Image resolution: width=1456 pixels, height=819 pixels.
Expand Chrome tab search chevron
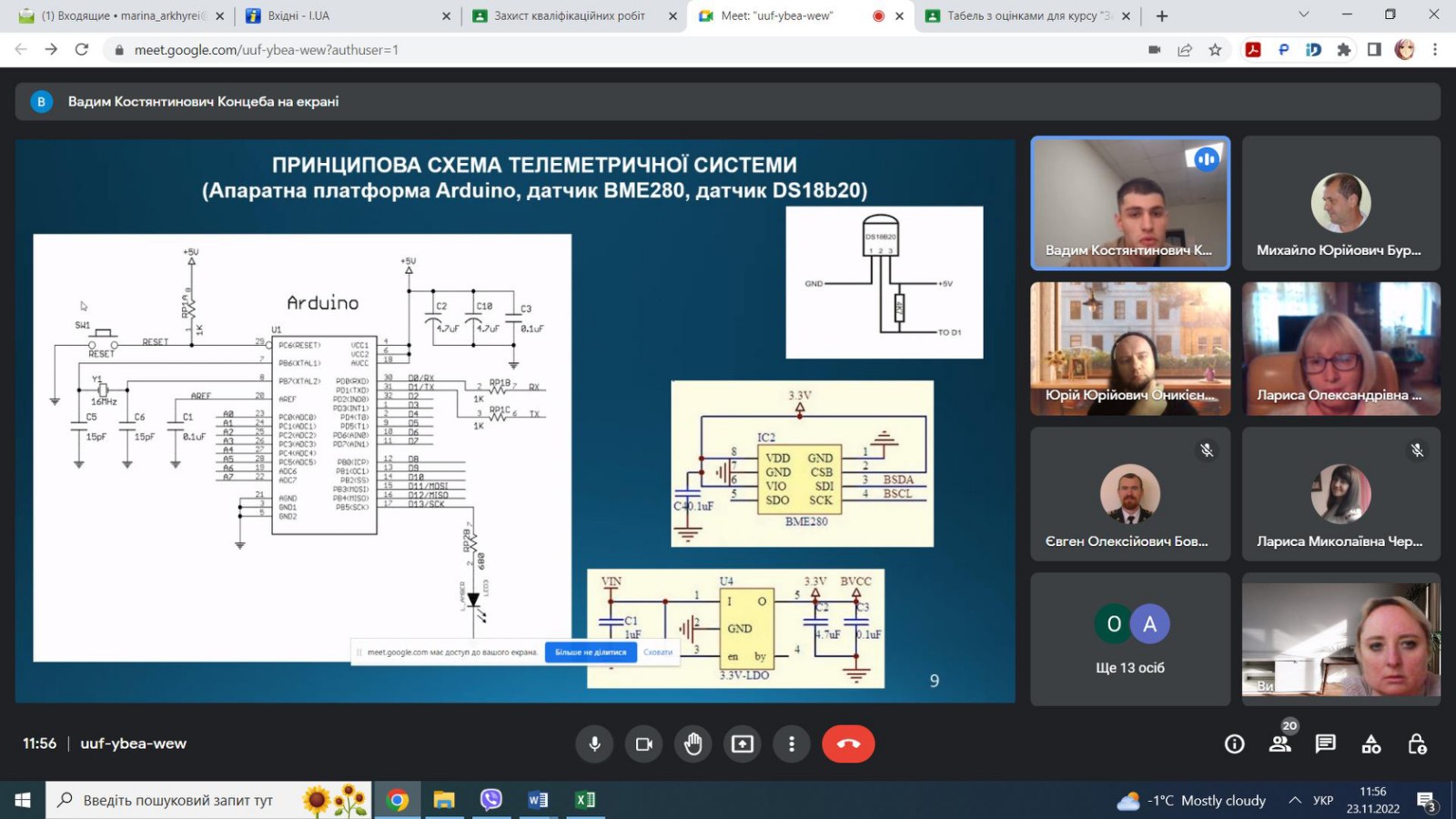1303,15
